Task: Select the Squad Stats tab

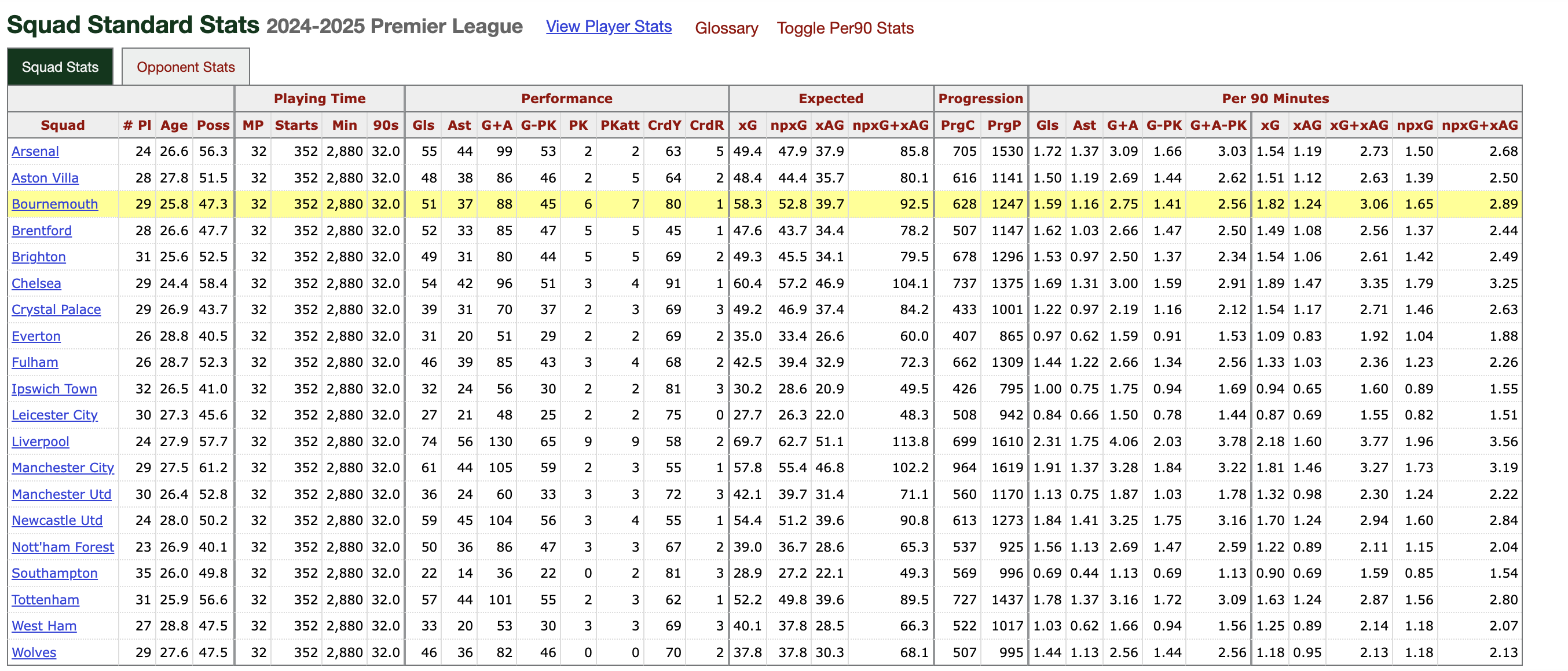Action: coord(60,67)
